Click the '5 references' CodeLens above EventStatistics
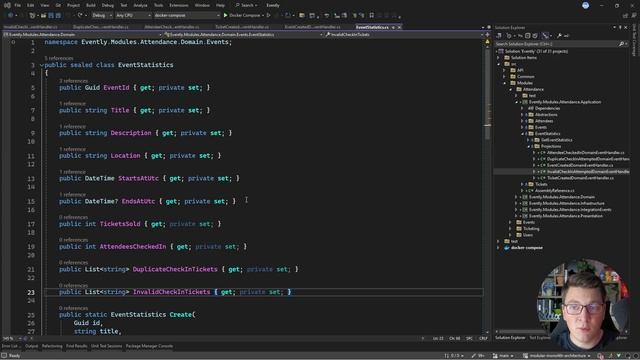 [x=59, y=58]
